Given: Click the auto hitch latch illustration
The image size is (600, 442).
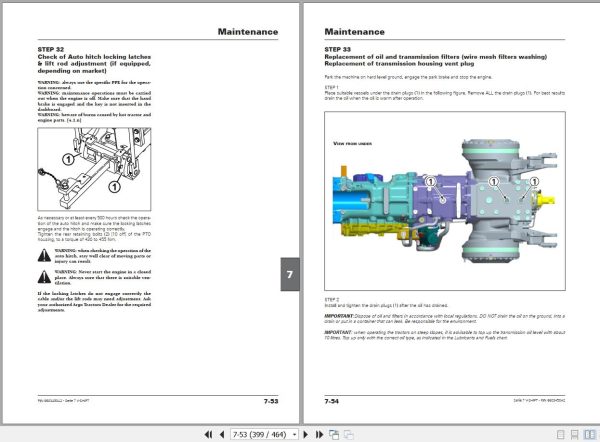Looking at the screenshot, I should pyautogui.click(x=94, y=169).
